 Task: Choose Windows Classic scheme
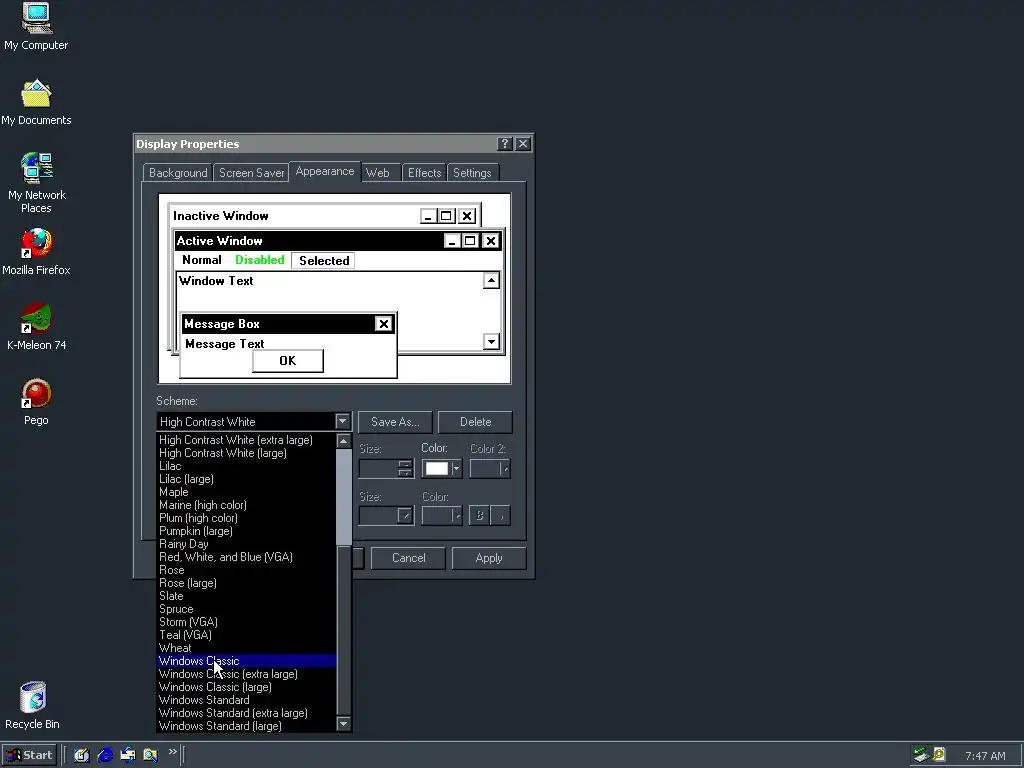pos(246,661)
